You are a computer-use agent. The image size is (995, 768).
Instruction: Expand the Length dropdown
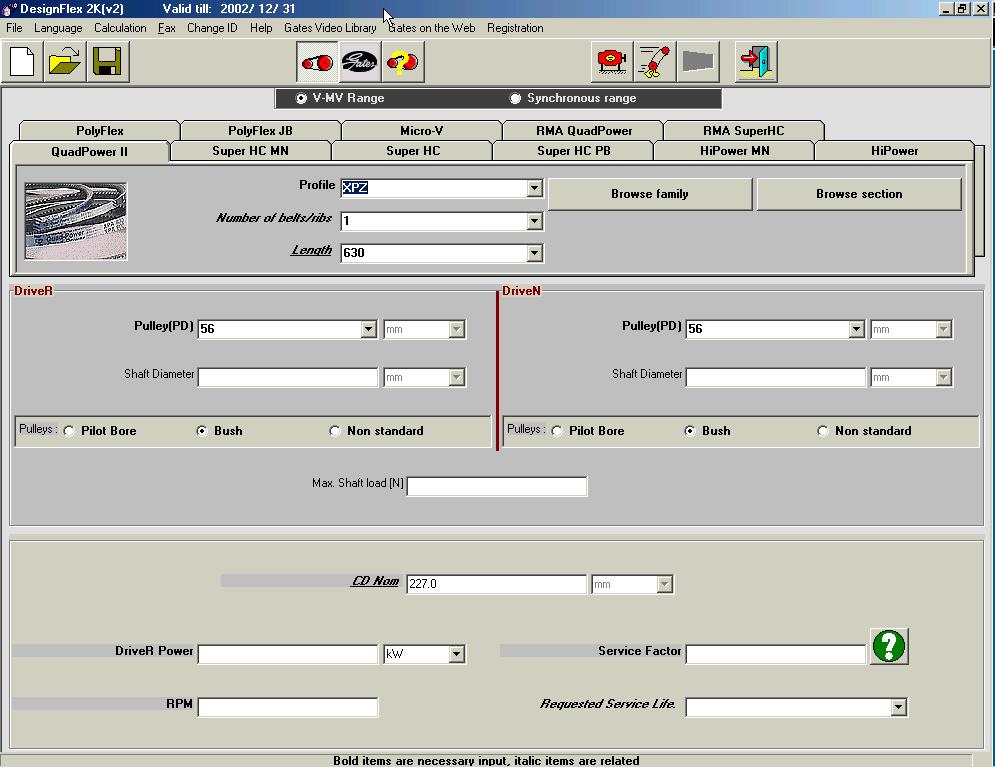[x=534, y=253]
